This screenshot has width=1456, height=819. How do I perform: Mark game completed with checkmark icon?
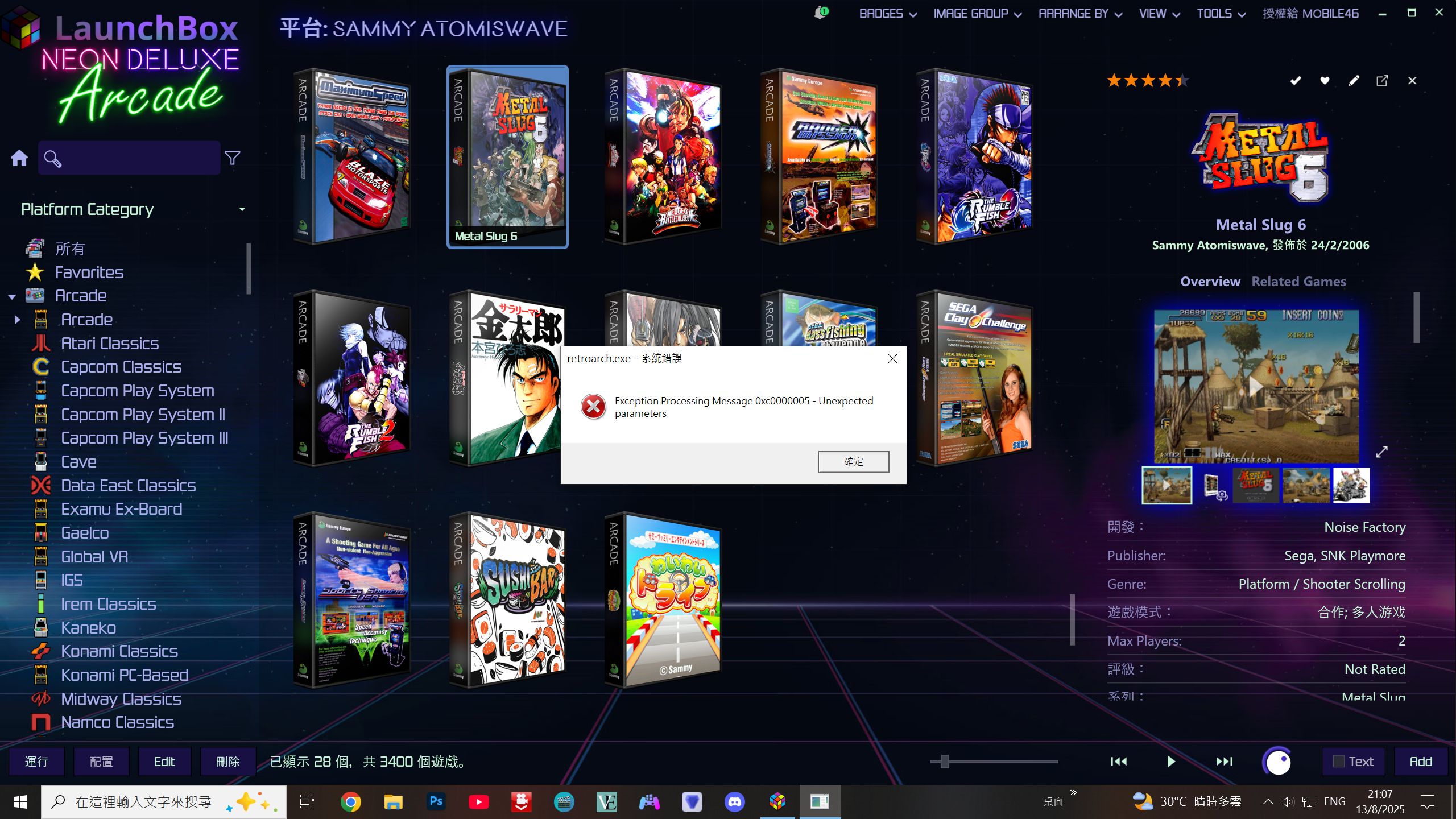[x=1296, y=81]
